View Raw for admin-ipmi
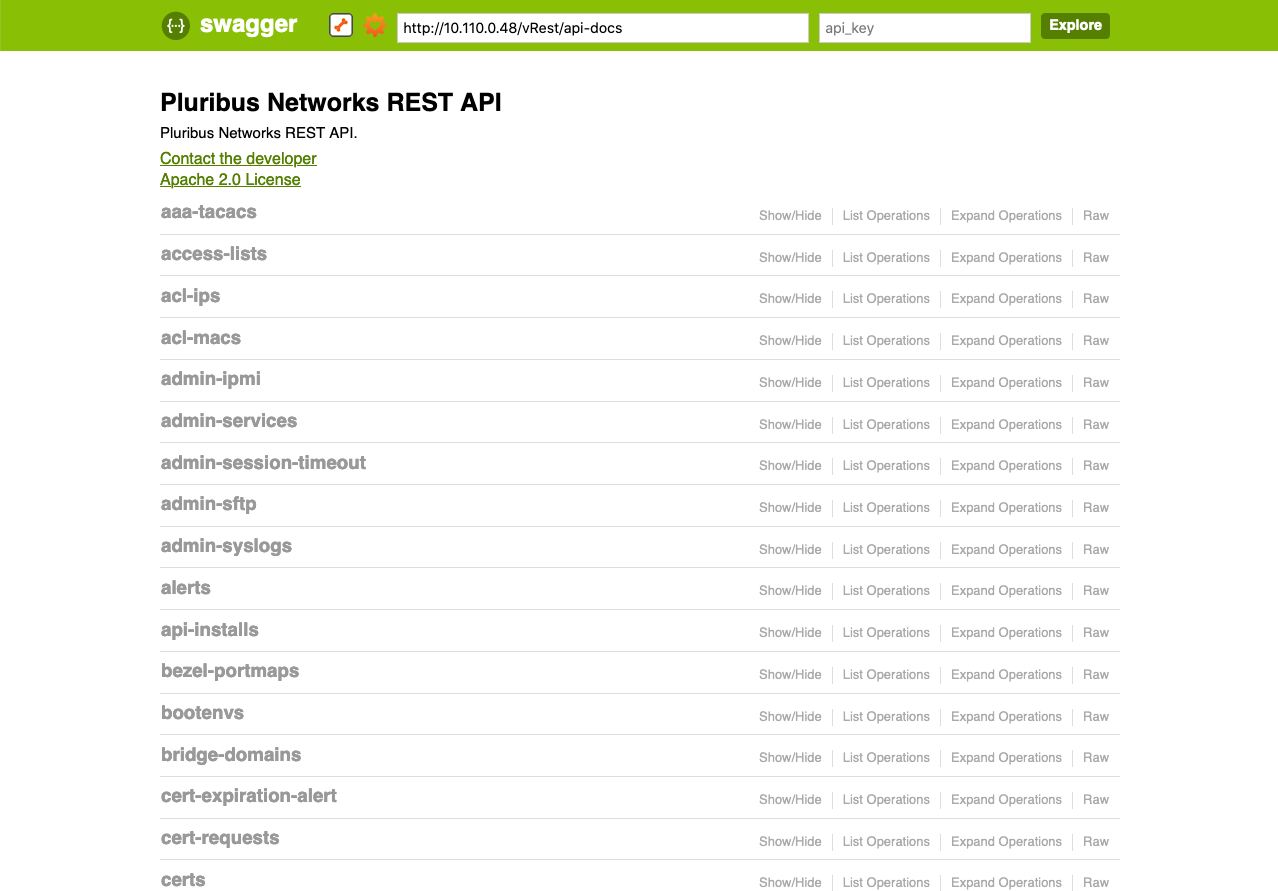The image size is (1278, 891). click(1096, 383)
